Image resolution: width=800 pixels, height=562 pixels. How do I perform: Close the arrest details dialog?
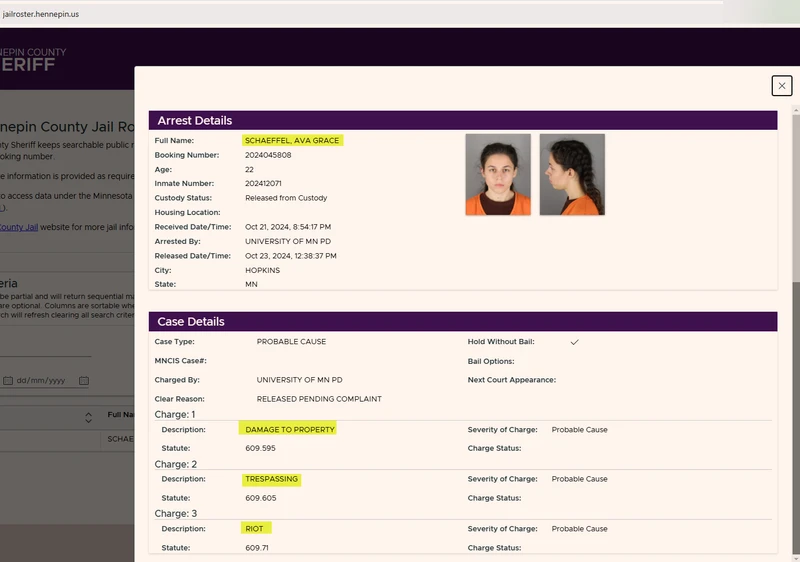pyautogui.click(x=782, y=86)
